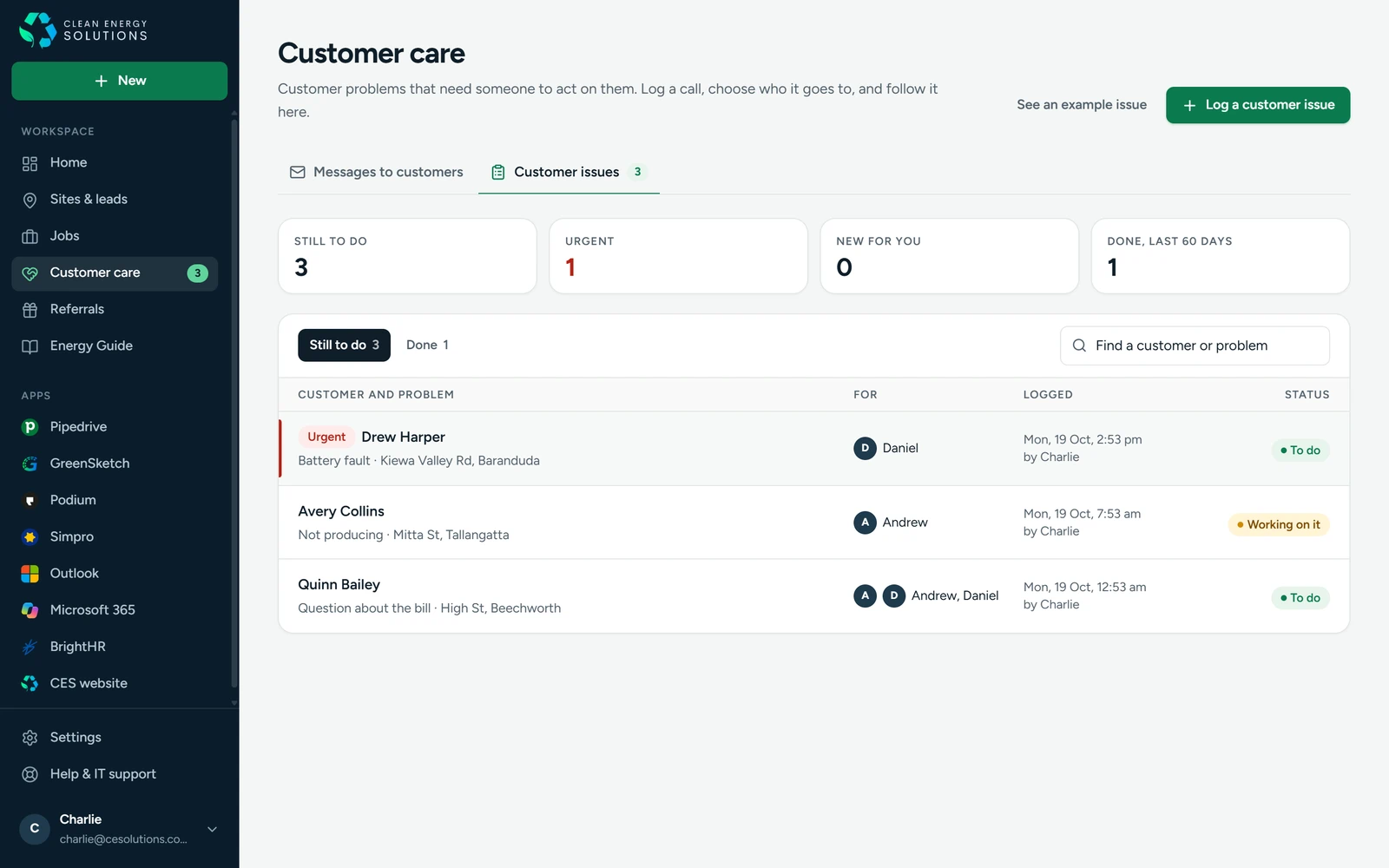Click the Settings gear icon
The width and height of the screenshot is (1389, 868).
30,738
